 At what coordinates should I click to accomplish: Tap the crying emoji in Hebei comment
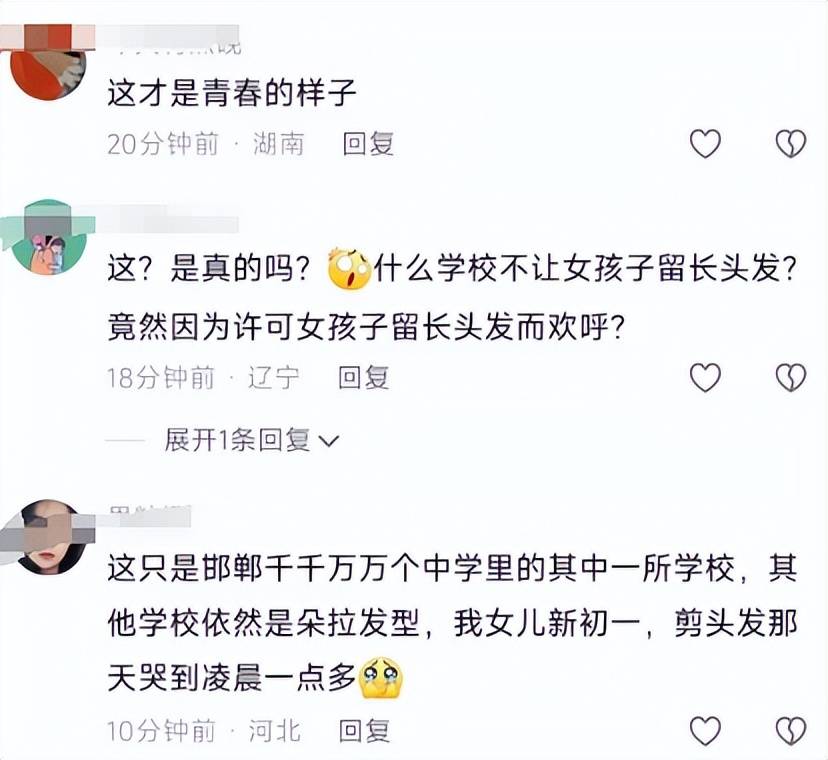pos(380,678)
